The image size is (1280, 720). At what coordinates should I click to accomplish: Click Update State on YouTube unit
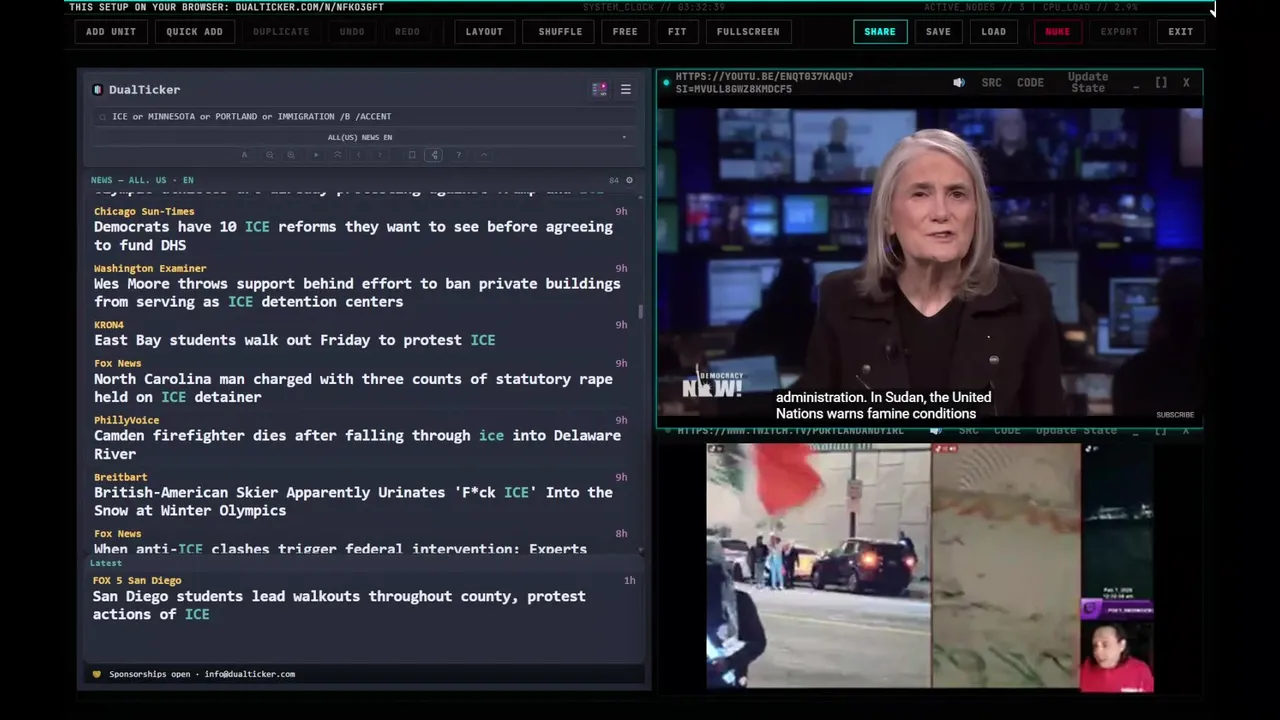[x=1088, y=83]
